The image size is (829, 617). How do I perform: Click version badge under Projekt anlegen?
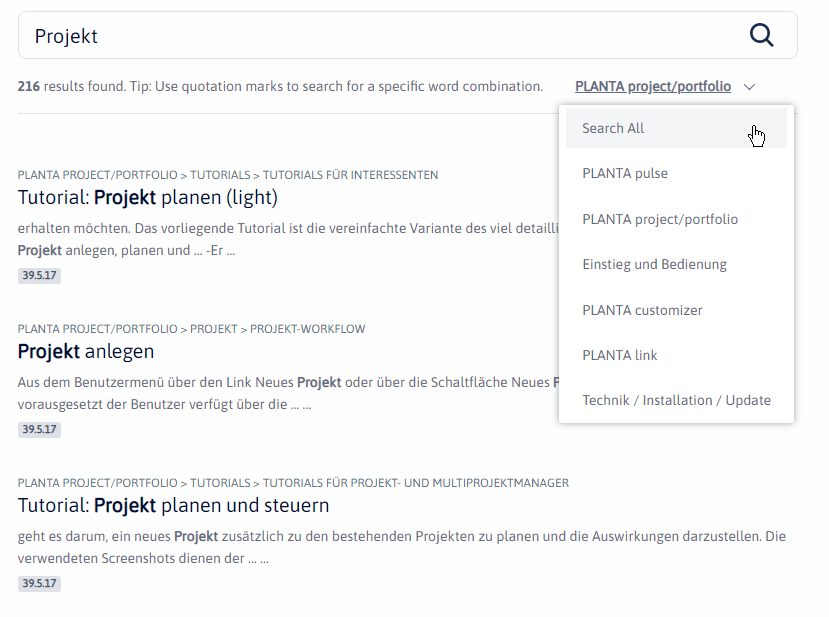tap(39, 430)
